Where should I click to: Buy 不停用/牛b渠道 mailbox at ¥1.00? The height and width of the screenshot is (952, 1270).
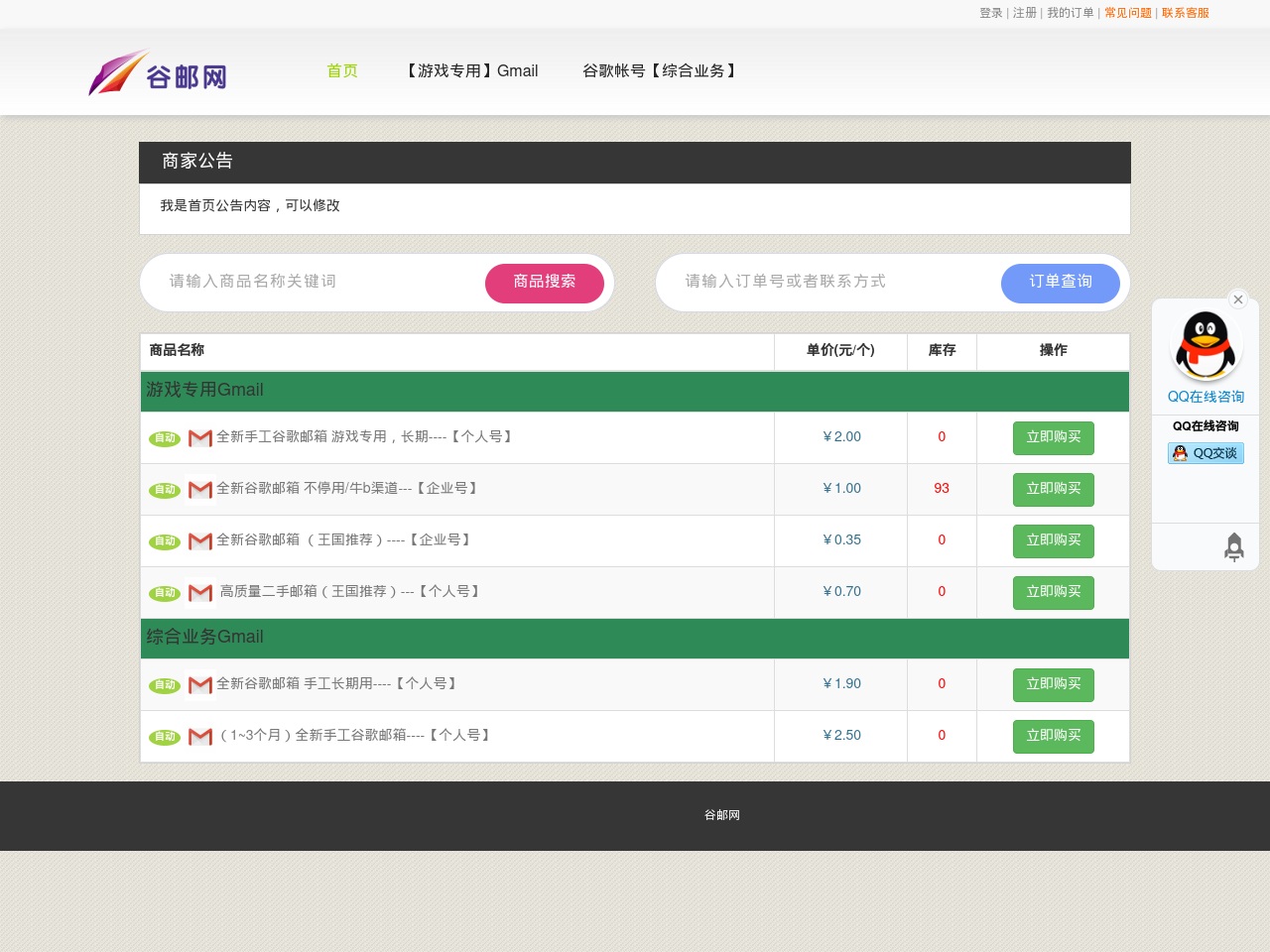point(1054,489)
